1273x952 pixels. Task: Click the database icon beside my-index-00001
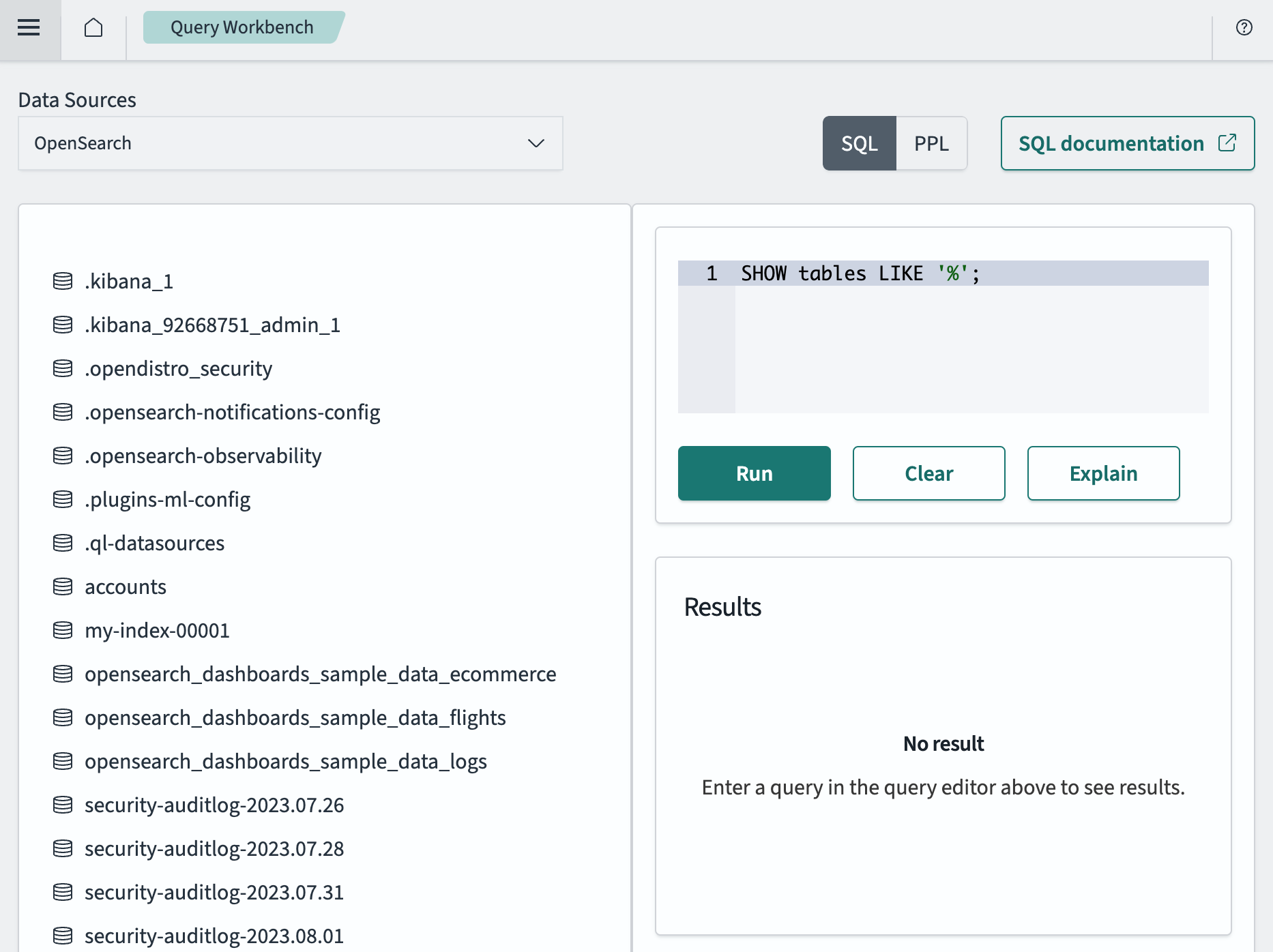tap(62, 630)
